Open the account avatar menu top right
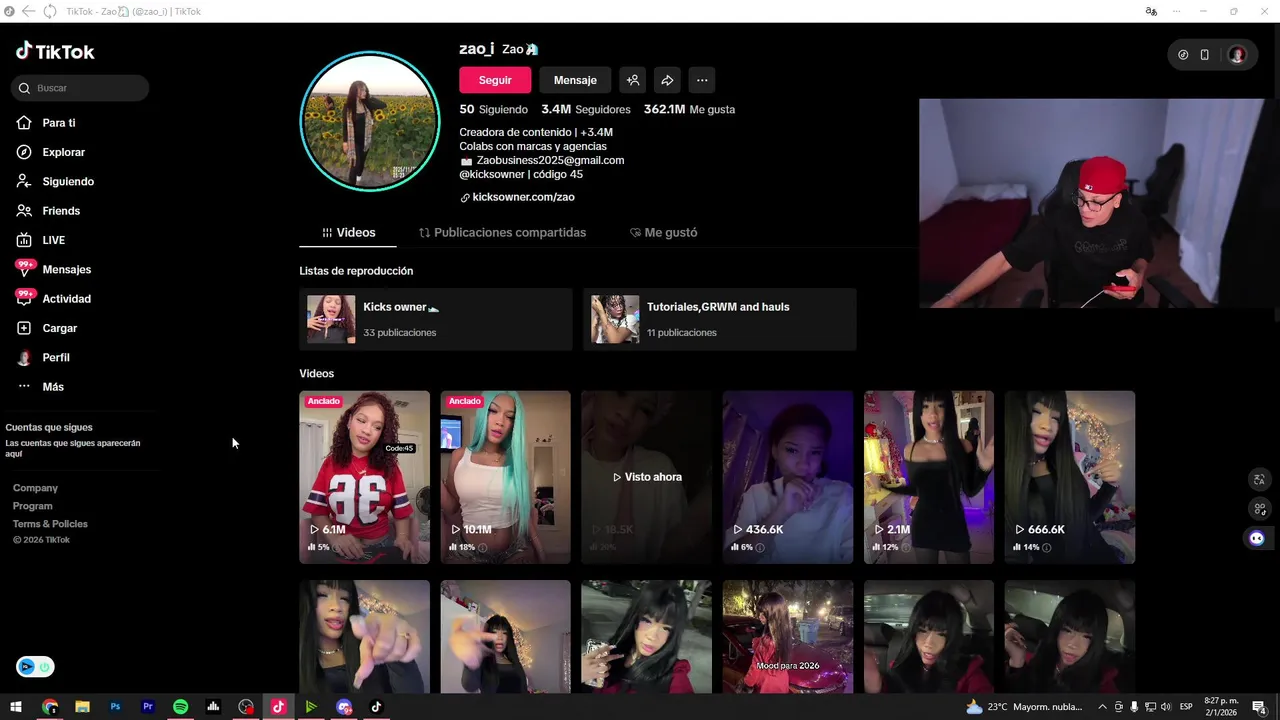 click(x=1237, y=55)
